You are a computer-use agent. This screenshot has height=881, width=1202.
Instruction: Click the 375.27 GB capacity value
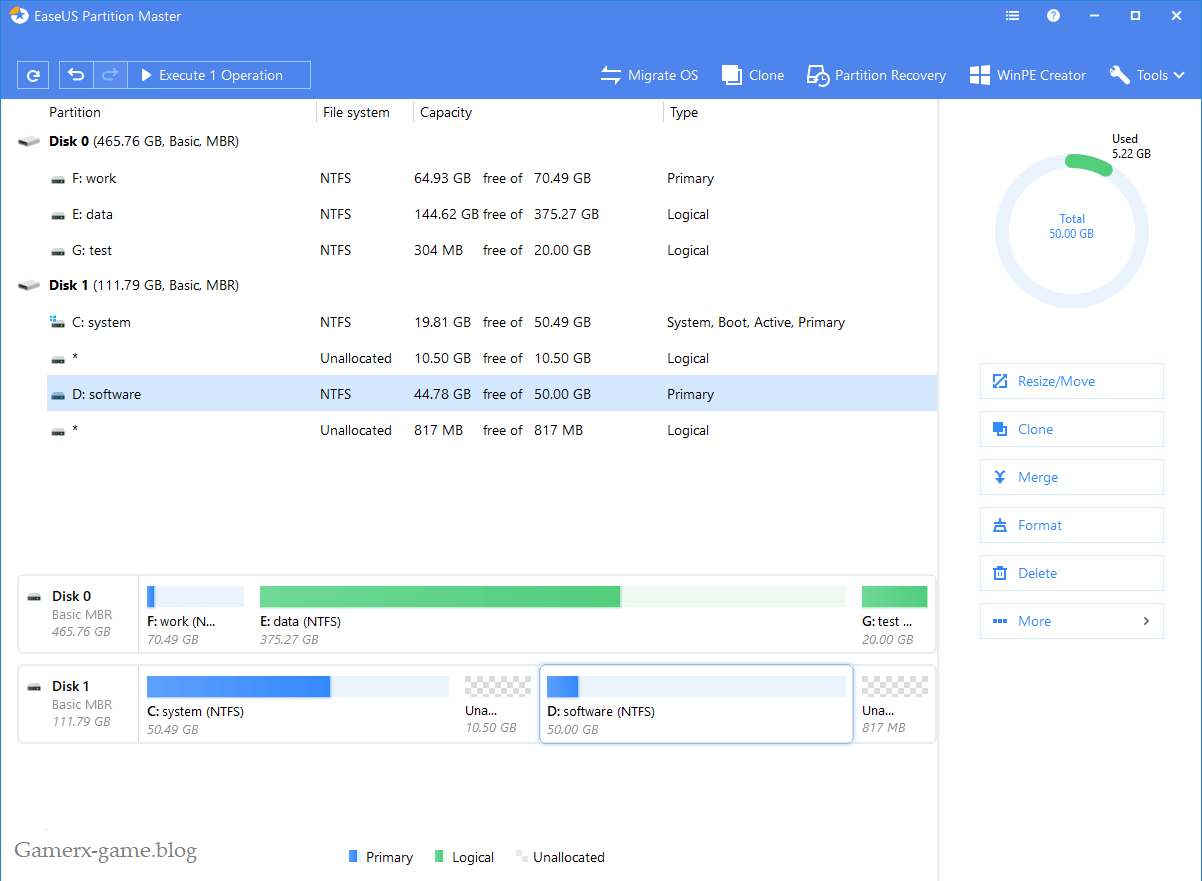pyautogui.click(x=566, y=214)
